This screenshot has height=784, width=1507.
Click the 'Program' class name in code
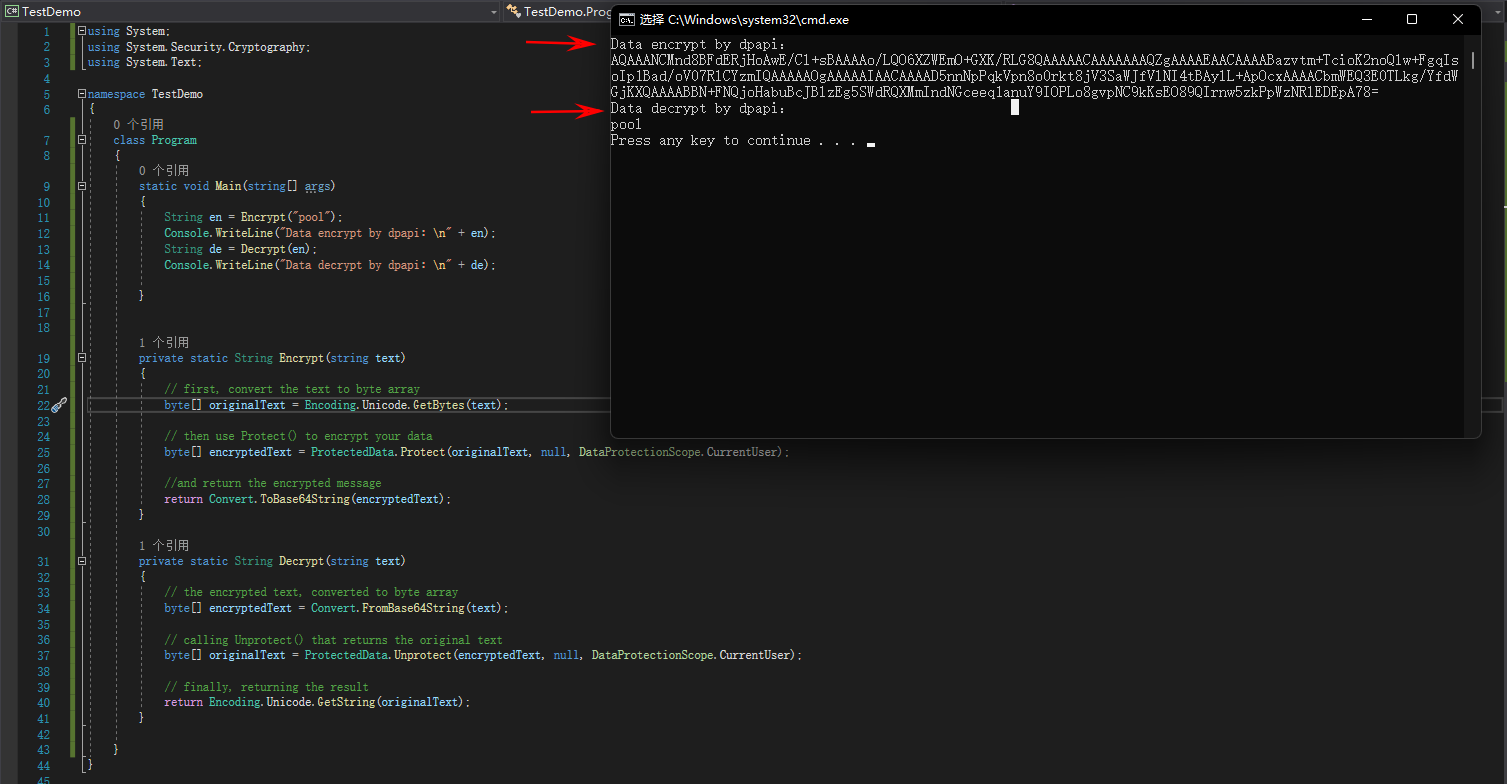coord(174,140)
